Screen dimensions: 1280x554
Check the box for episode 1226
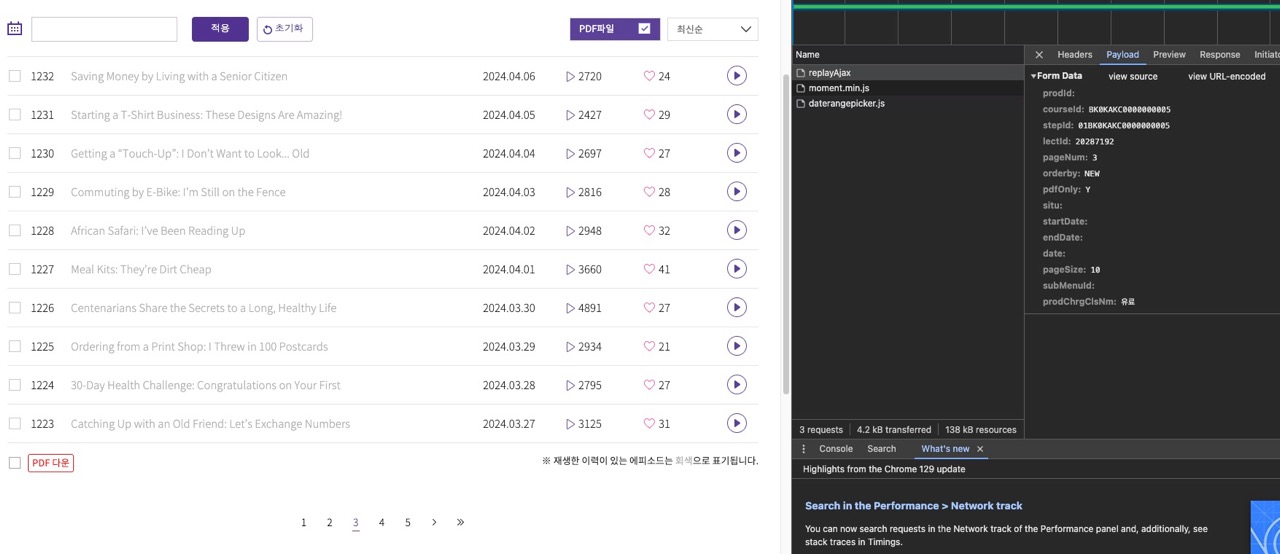click(15, 308)
